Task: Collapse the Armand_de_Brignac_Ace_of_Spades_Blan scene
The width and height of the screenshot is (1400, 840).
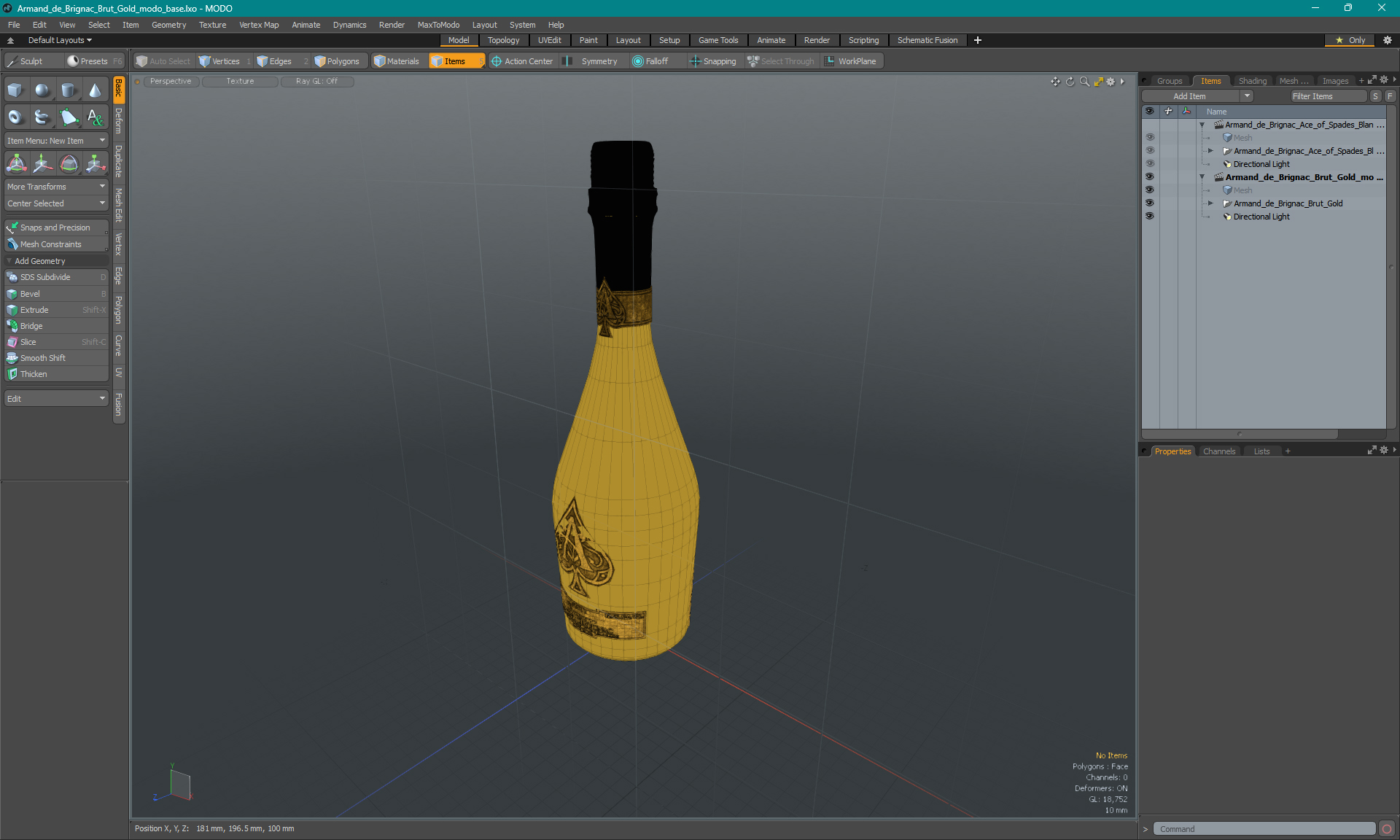Action: tap(1202, 125)
